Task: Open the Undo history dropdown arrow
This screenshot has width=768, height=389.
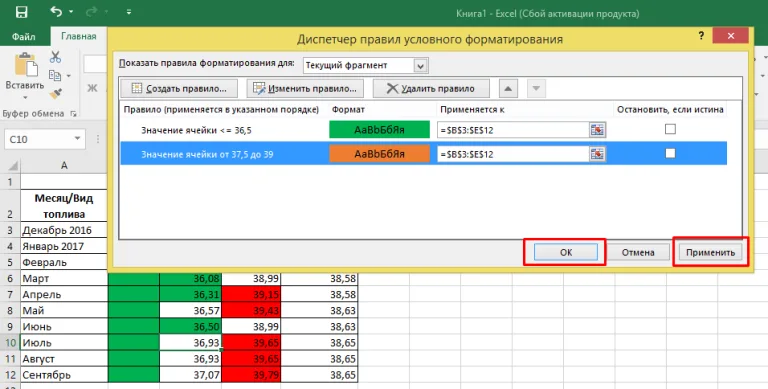Action: (71, 12)
